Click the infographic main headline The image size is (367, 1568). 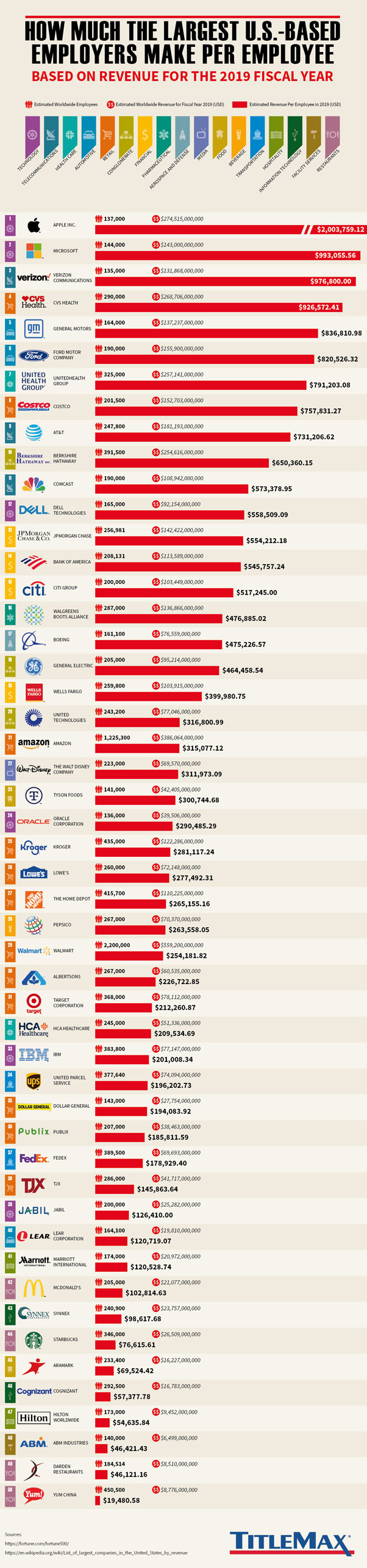click(183, 43)
